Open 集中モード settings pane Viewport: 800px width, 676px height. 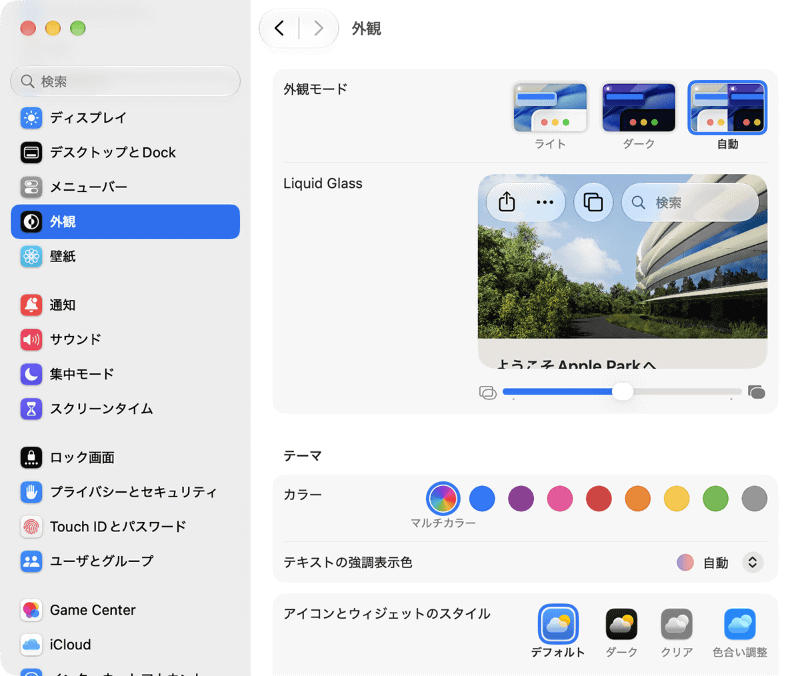pos(126,374)
